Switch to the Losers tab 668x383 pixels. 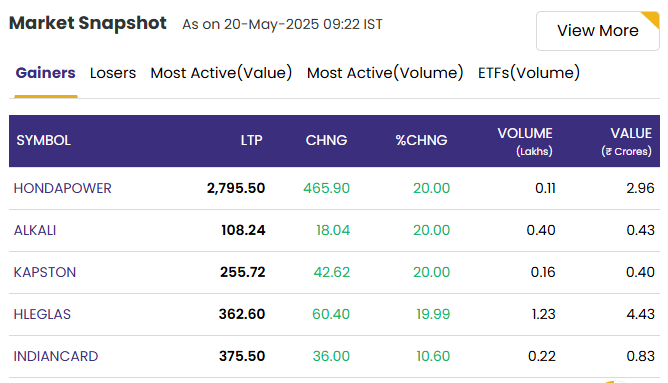click(x=113, y=73)
